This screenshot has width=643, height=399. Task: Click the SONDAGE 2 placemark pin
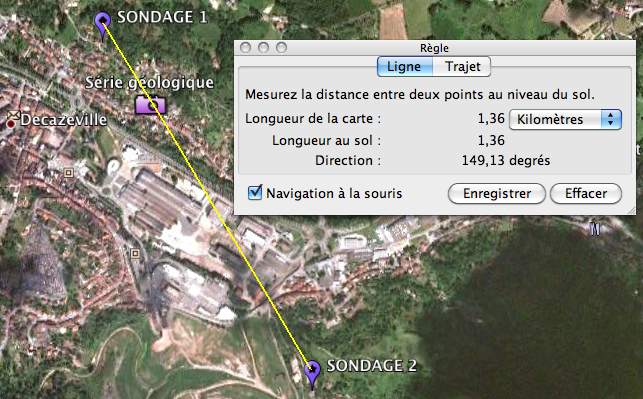click(312, 374)
